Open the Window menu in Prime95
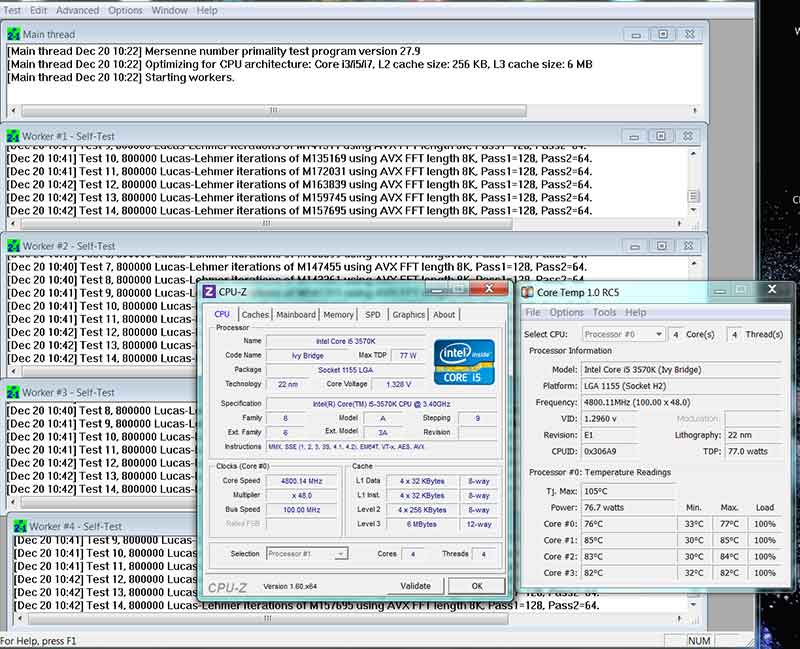This screenshot has width=800, height=649. click(169, 10)
